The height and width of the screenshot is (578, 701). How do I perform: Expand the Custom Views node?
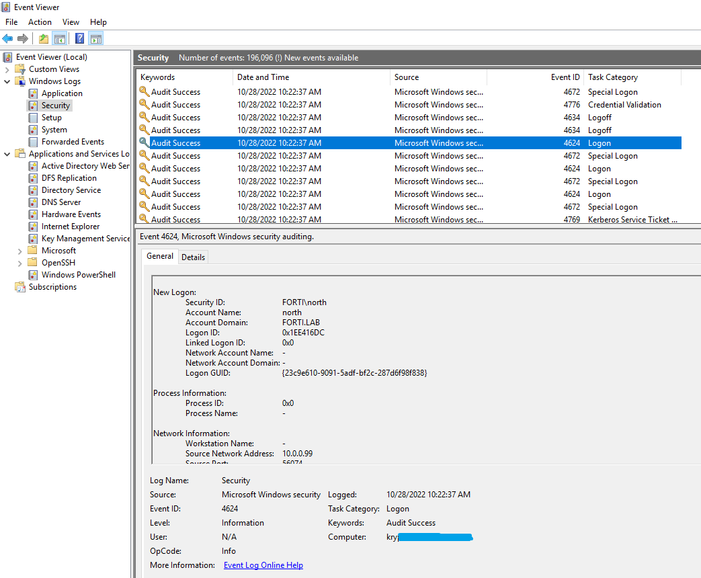[x=8, y=70]
